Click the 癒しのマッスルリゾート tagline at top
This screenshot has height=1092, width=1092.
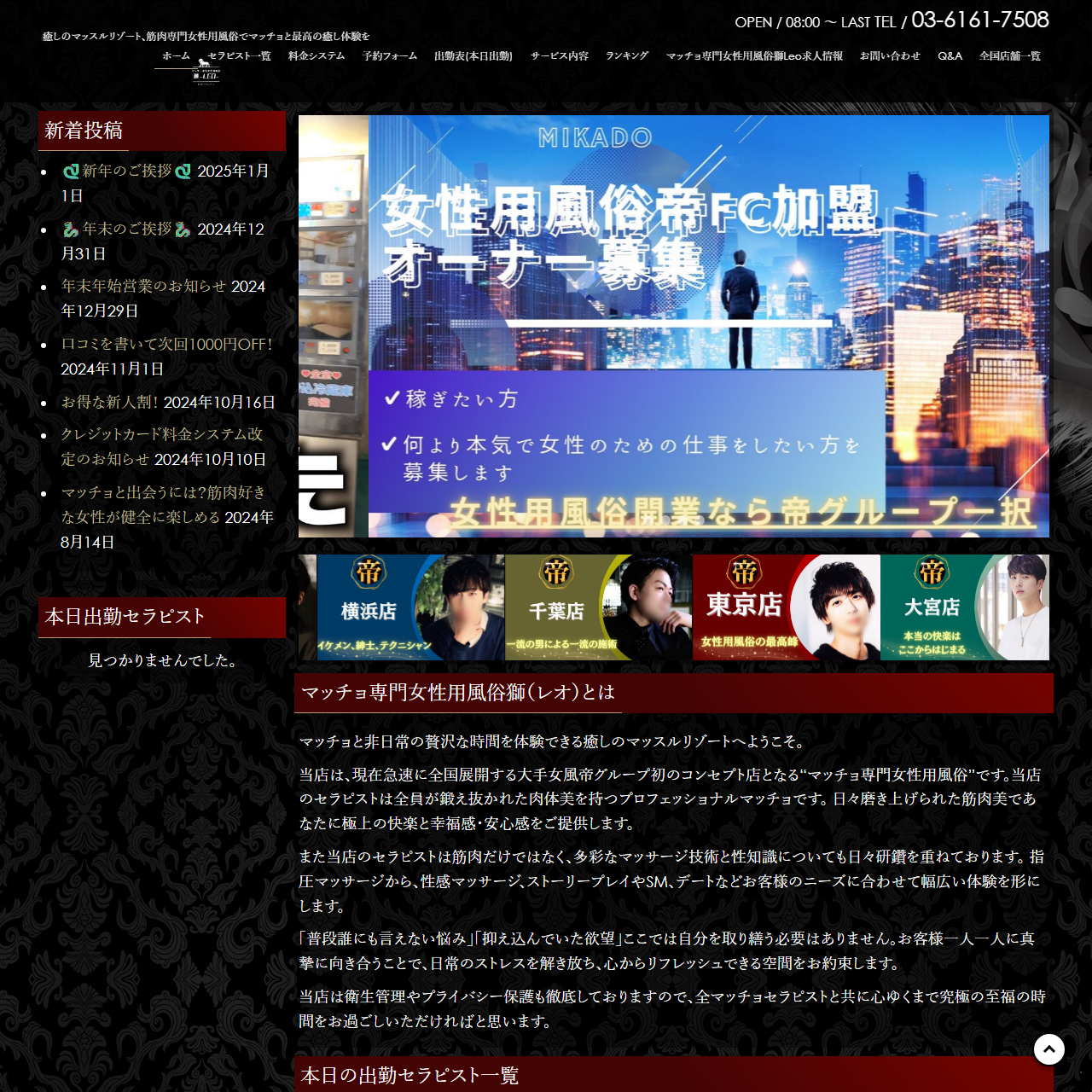click(x=206, y=37)
